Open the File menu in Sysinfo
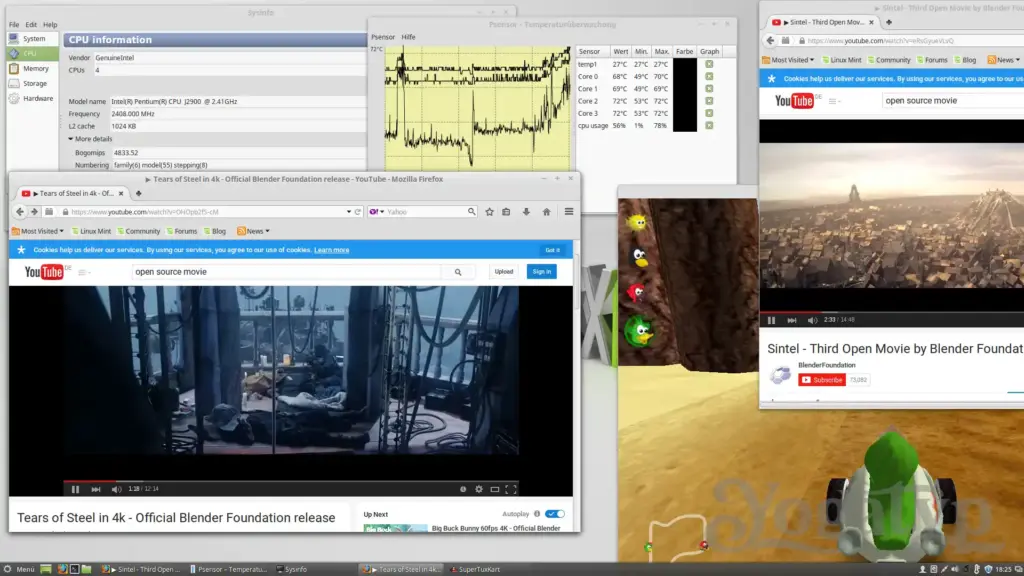The height and width of the screenshot is (576, 1024). pyautogui.click(x=14, y=25)
